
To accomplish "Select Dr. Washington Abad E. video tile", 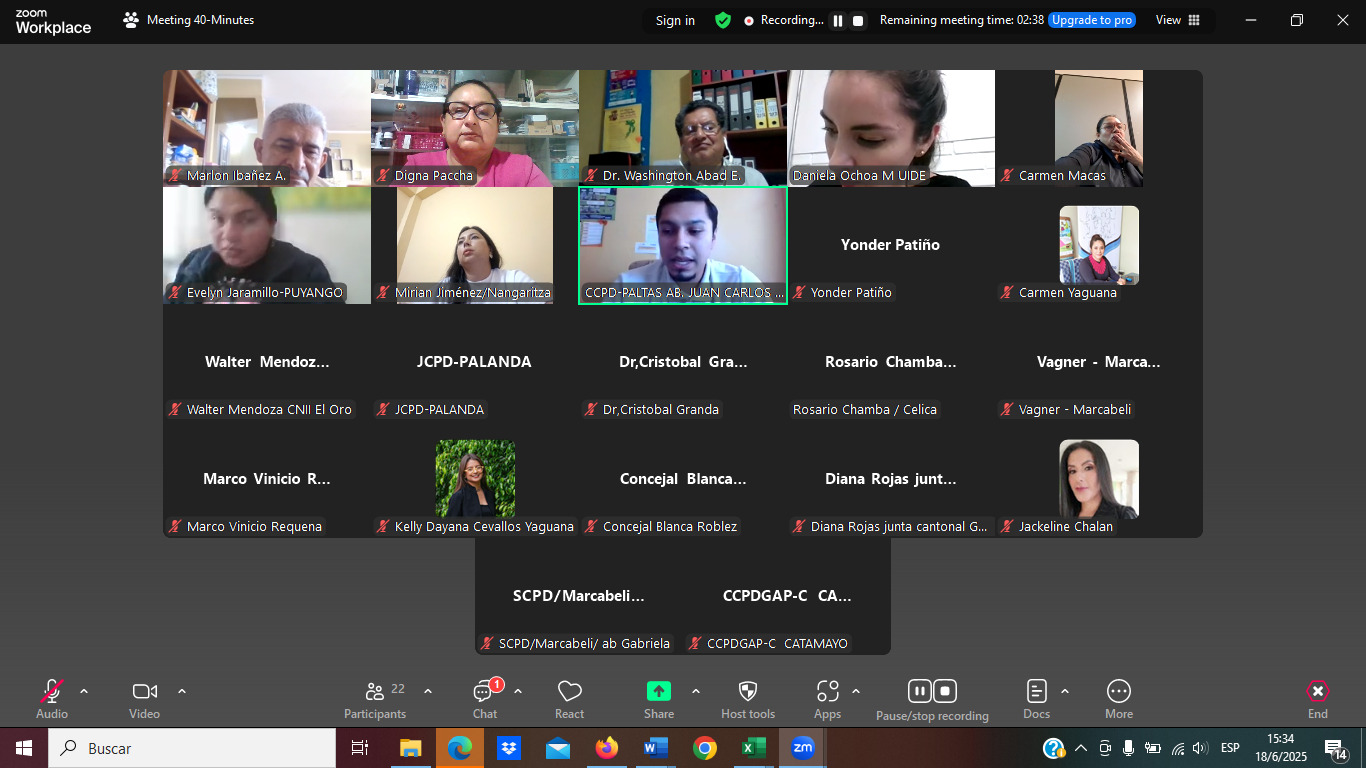I will [683, 128].
